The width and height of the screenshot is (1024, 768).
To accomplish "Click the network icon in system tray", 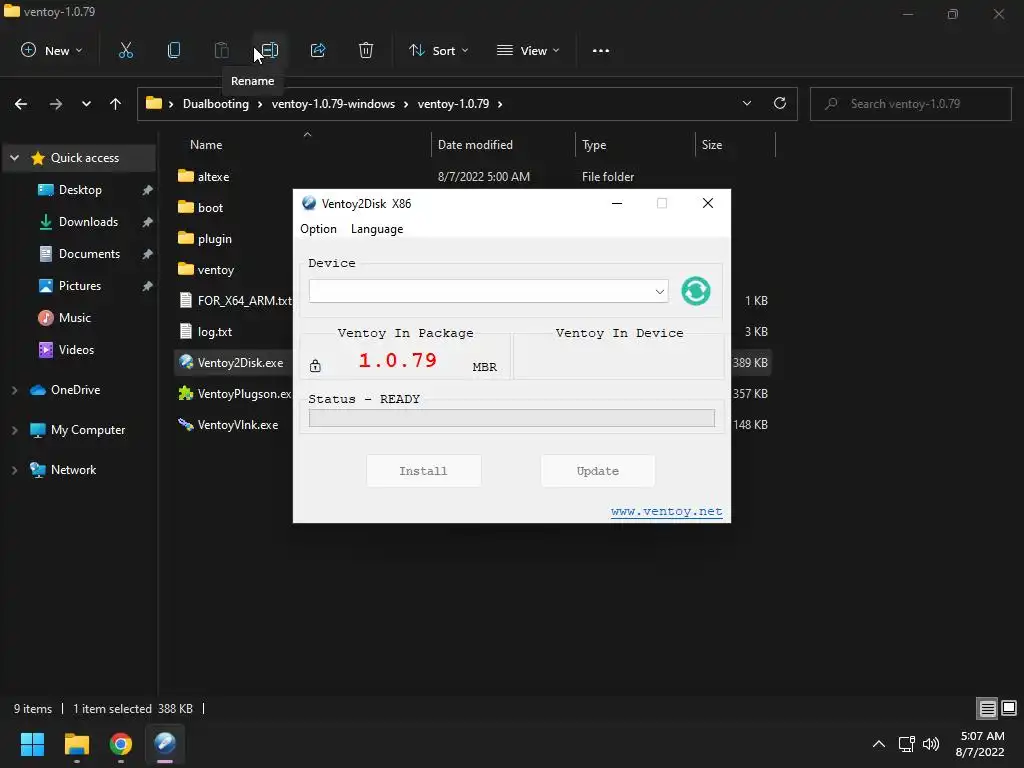I will click(x=906, y=744).
